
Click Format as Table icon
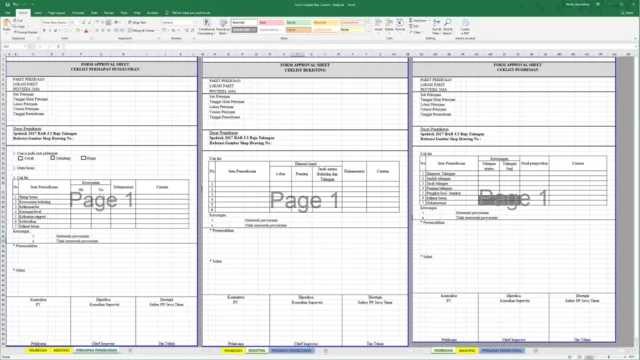pos(223,23)
